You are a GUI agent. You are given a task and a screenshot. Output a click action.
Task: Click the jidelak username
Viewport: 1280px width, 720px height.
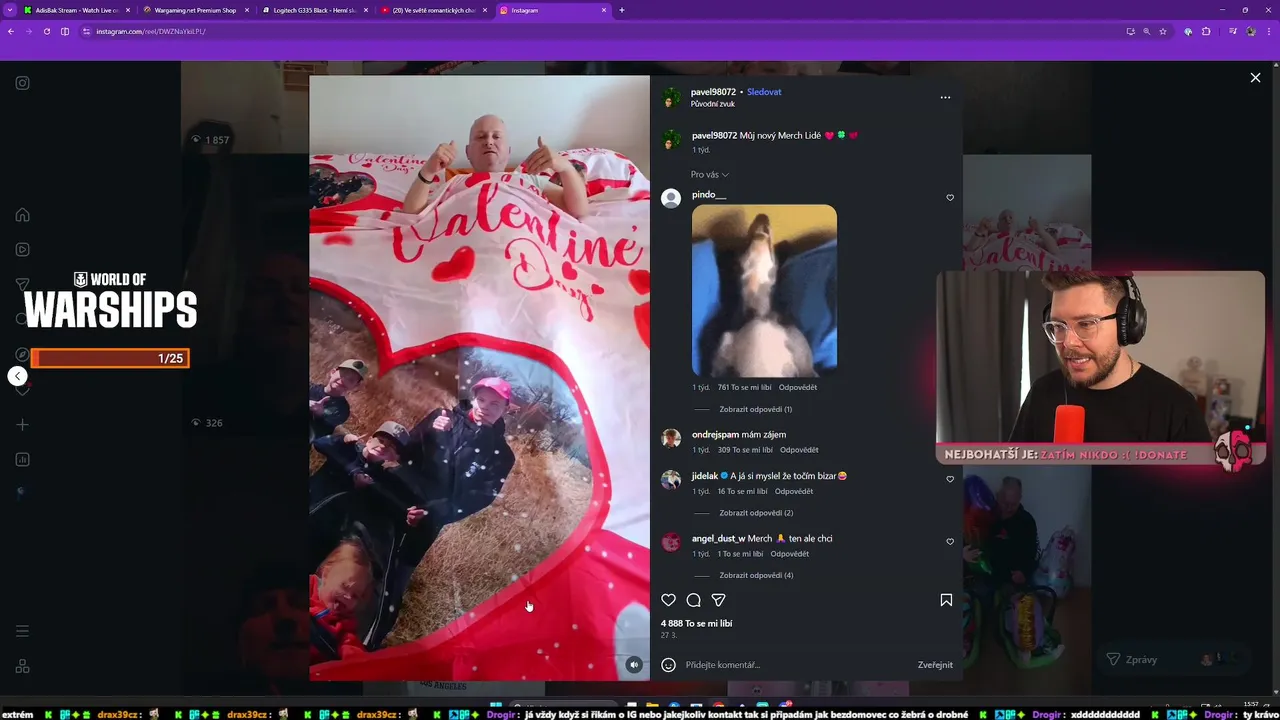coord(705,476)
